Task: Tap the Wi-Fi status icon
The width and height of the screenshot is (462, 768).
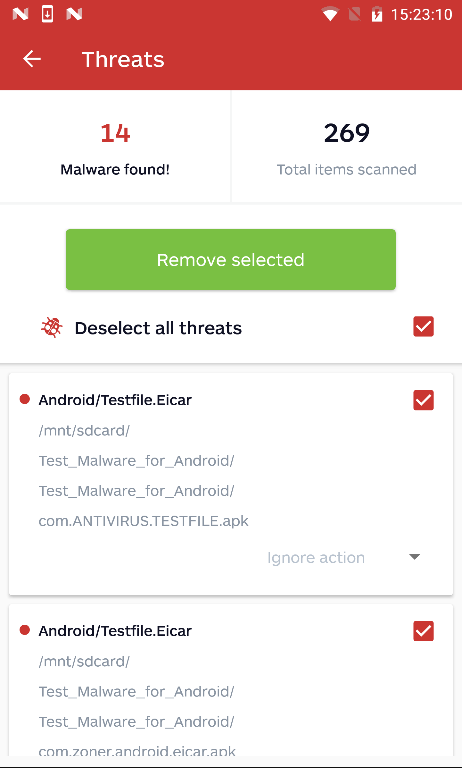Action: point(330,15)
